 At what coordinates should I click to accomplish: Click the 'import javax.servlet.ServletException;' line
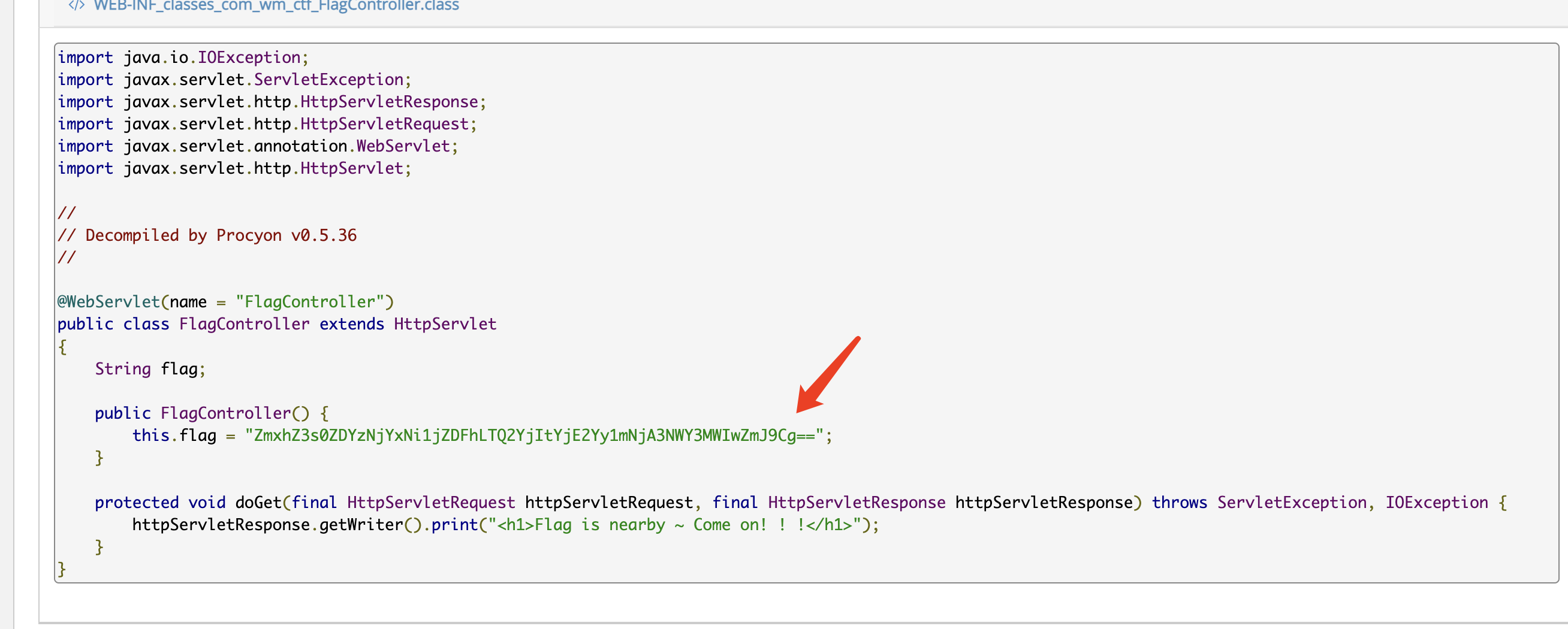234,80
